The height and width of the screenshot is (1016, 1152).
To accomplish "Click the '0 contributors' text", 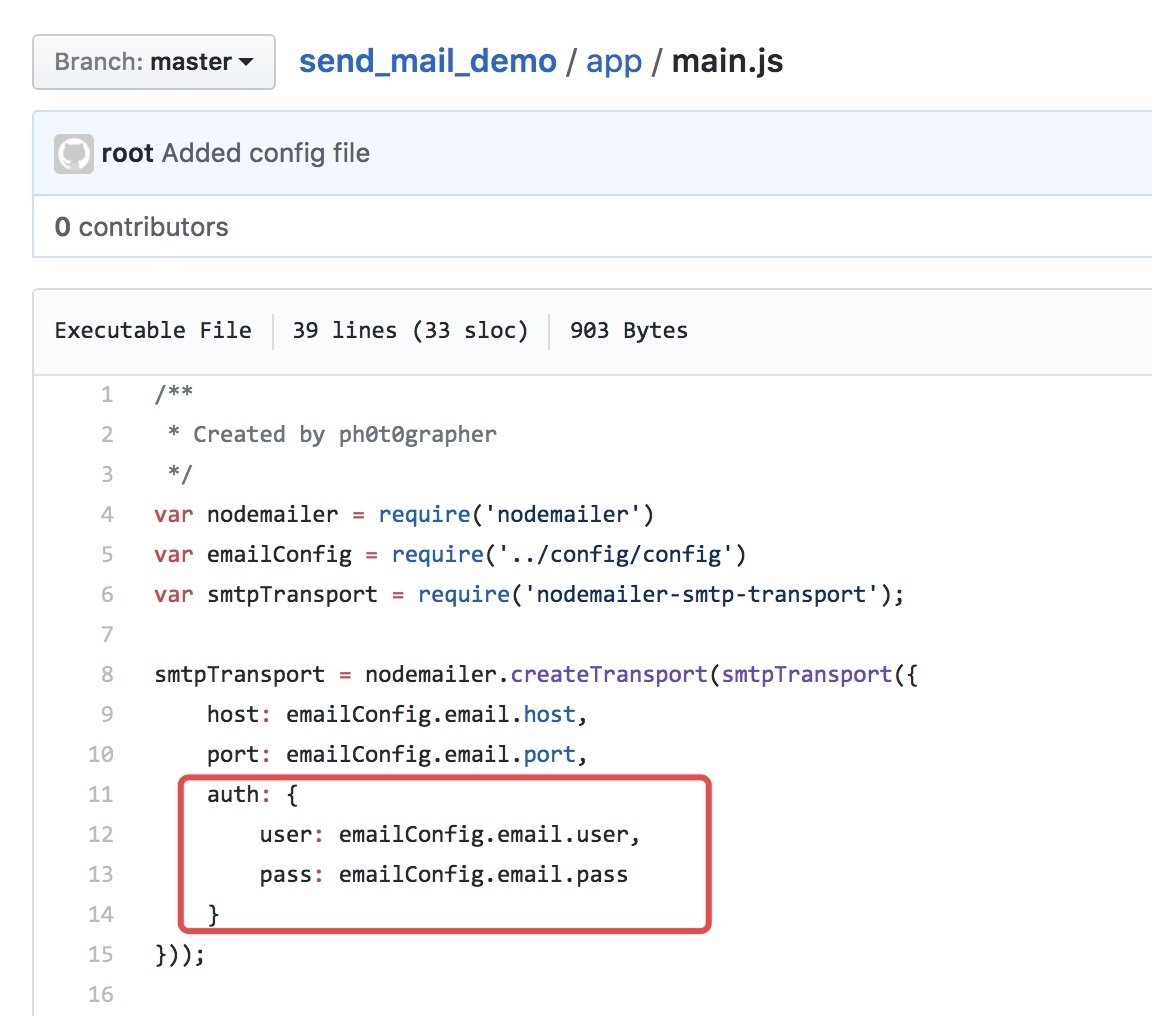I will pos(141,227).
